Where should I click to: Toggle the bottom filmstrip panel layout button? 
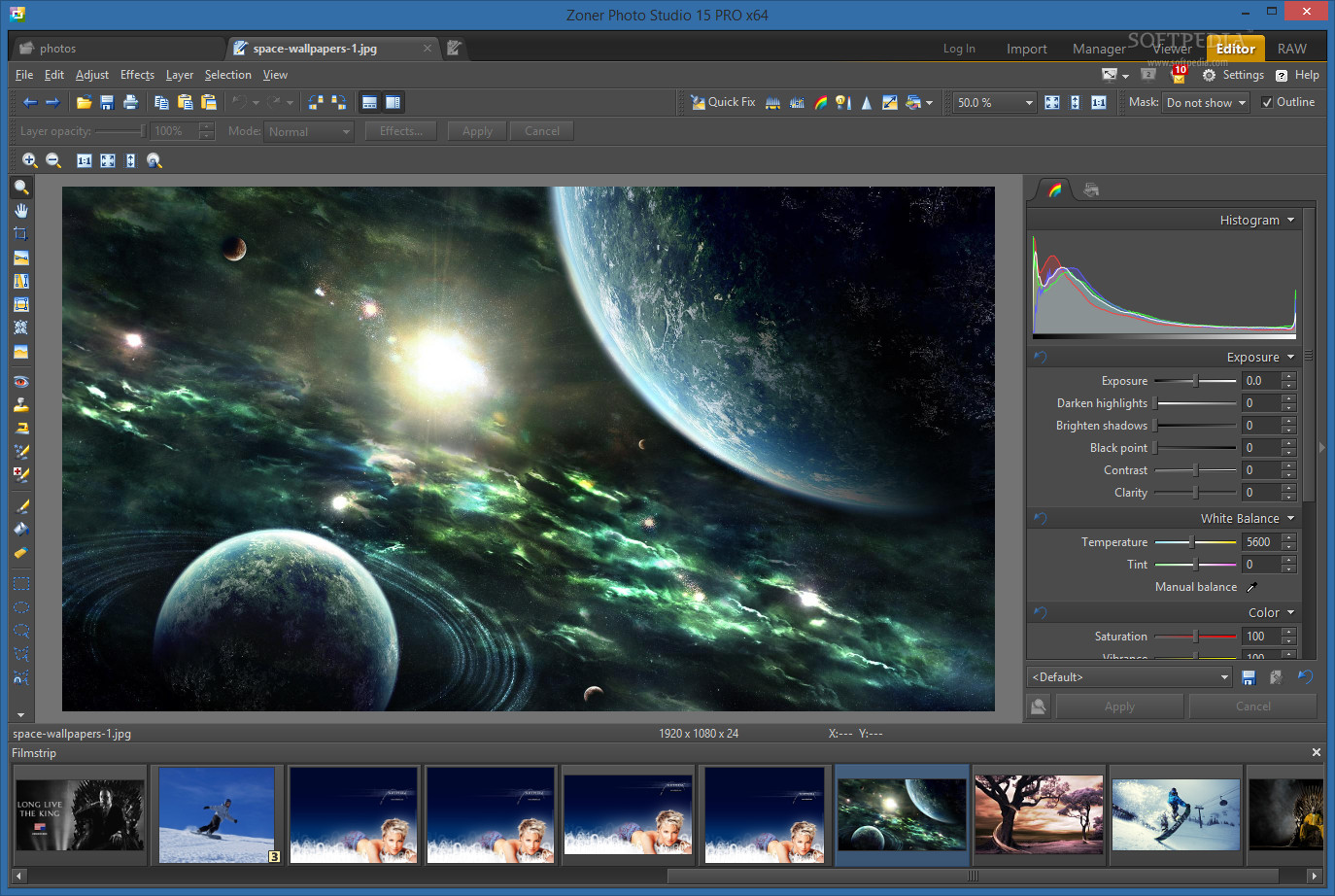(x=369, y=102)
